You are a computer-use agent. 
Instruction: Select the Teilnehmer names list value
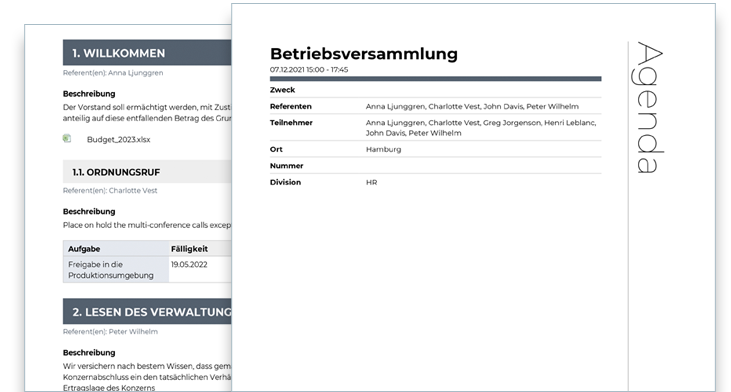pyautogui.click(x=481, y=128)
